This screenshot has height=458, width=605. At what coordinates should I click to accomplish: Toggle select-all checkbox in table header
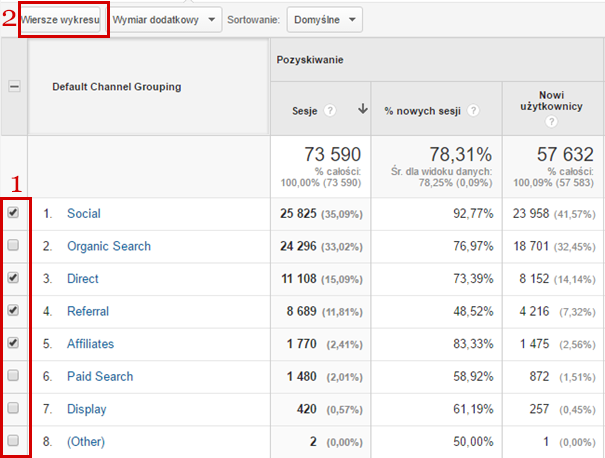click(x=14, y=86)
